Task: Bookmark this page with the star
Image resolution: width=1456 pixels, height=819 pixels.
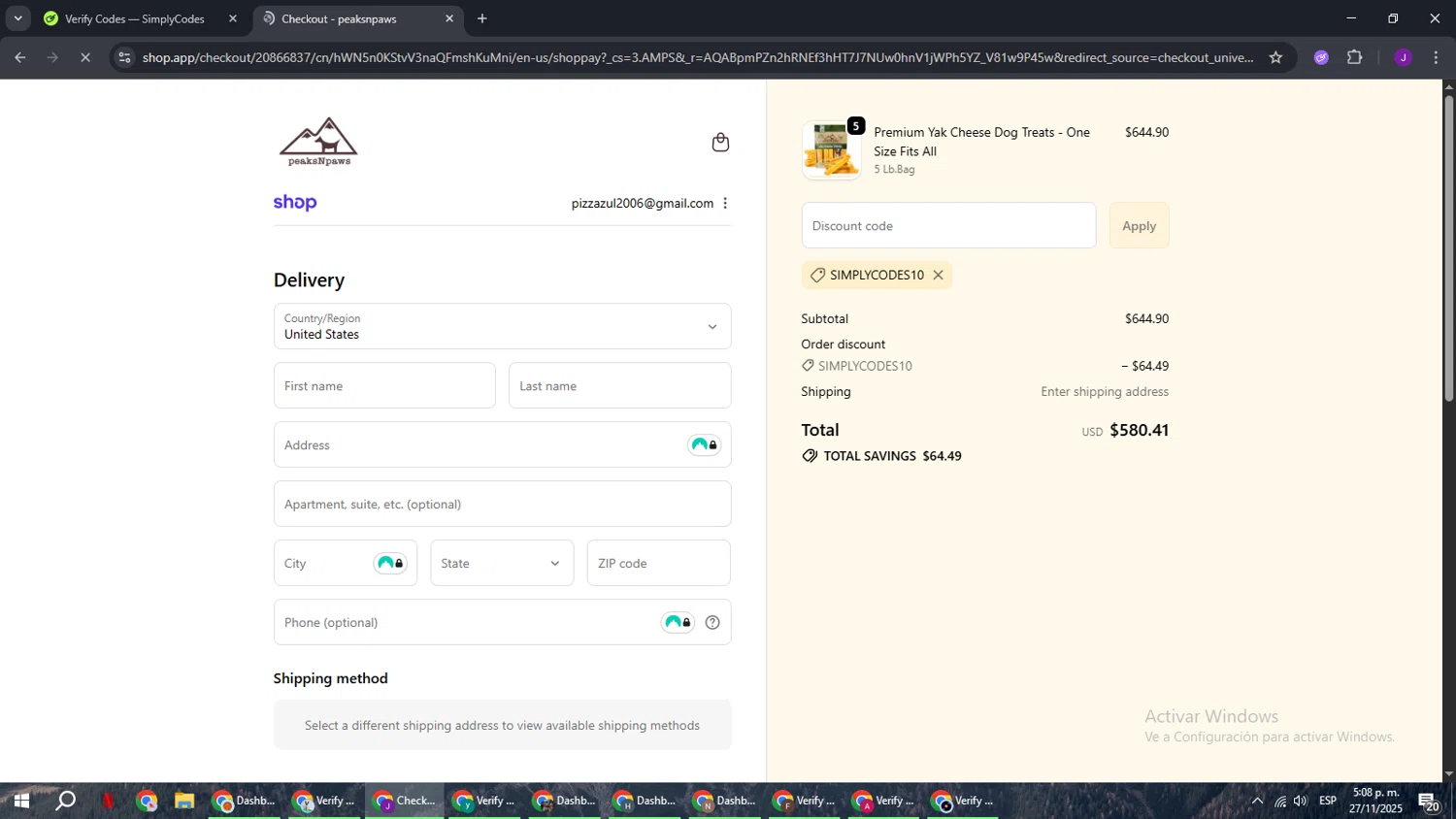Action: [x=1275, y=57]
